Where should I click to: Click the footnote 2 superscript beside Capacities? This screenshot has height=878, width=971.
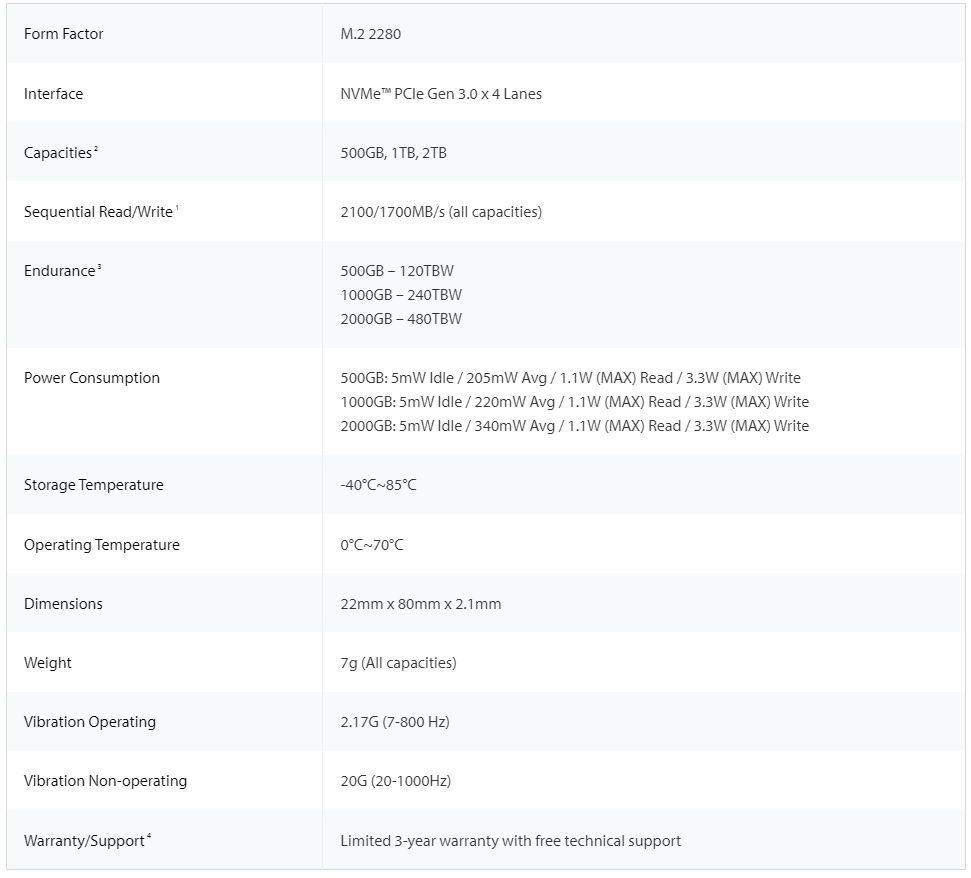(96, 149)
